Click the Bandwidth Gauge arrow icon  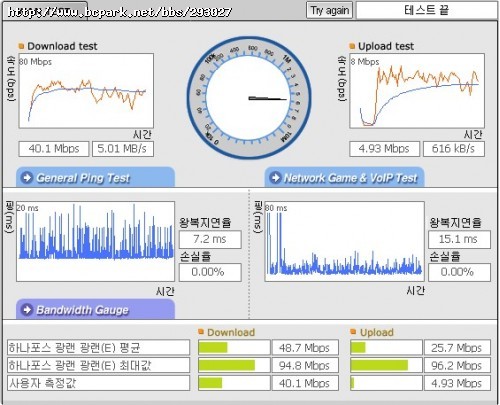pos(27,310)
